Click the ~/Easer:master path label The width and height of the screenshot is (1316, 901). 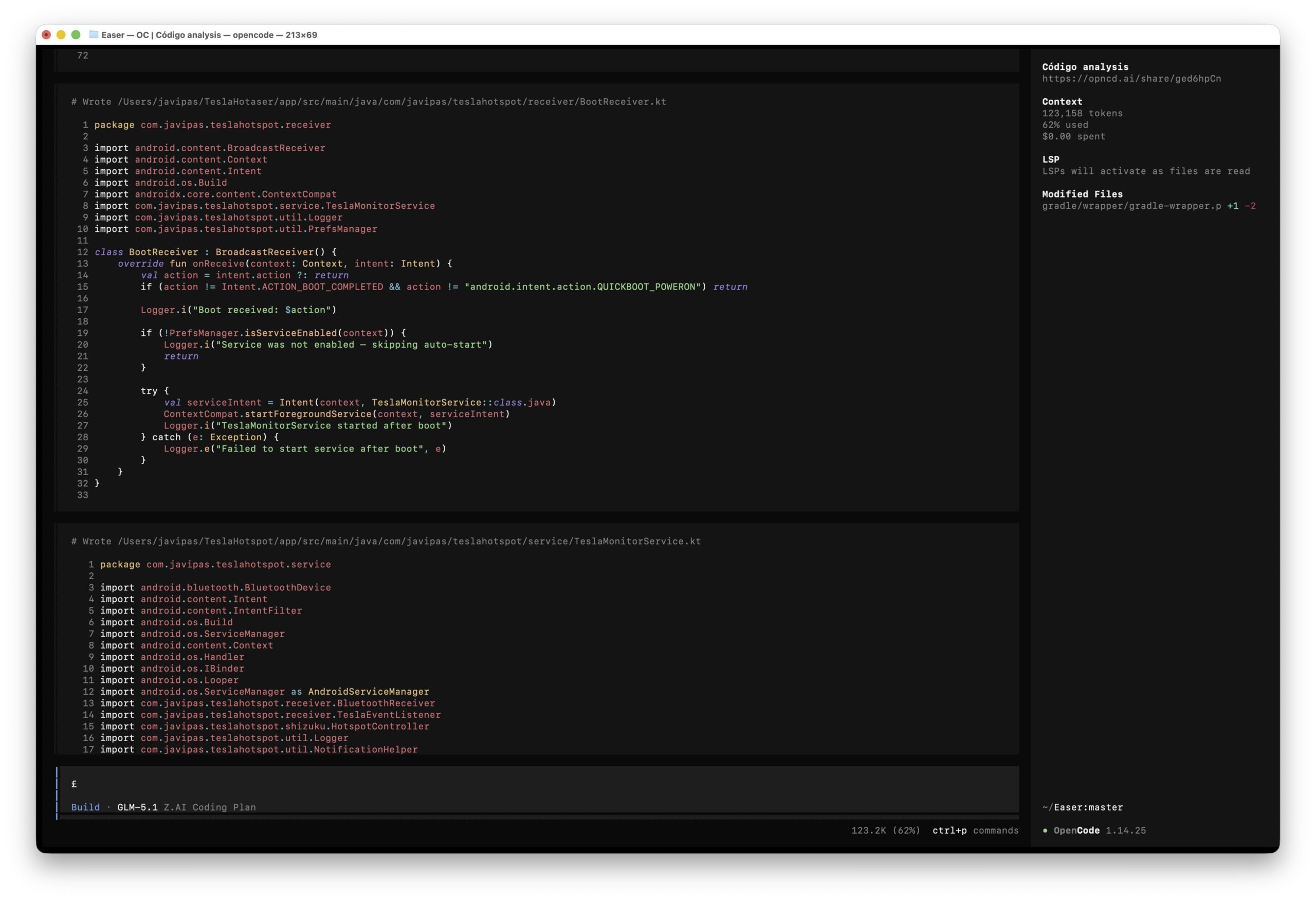click(1082, 807)
